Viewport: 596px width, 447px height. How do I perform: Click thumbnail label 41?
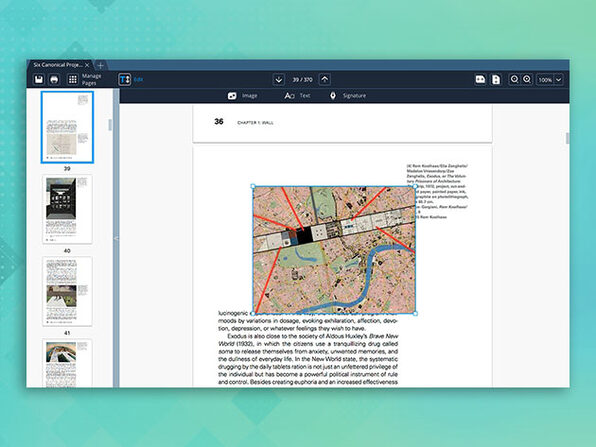[x=67, y=333]
